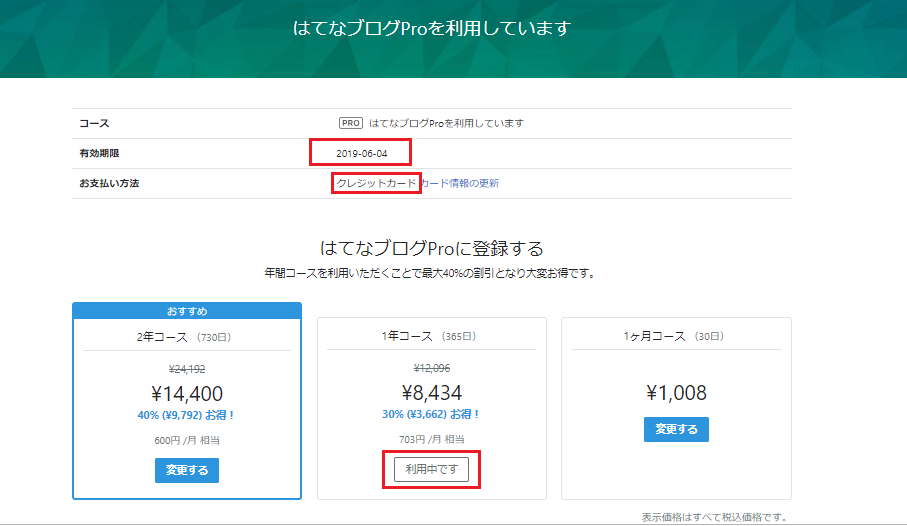The image size is (907, 526).
Task: Click the ¥1,008 price
Action: click(676, 393)
